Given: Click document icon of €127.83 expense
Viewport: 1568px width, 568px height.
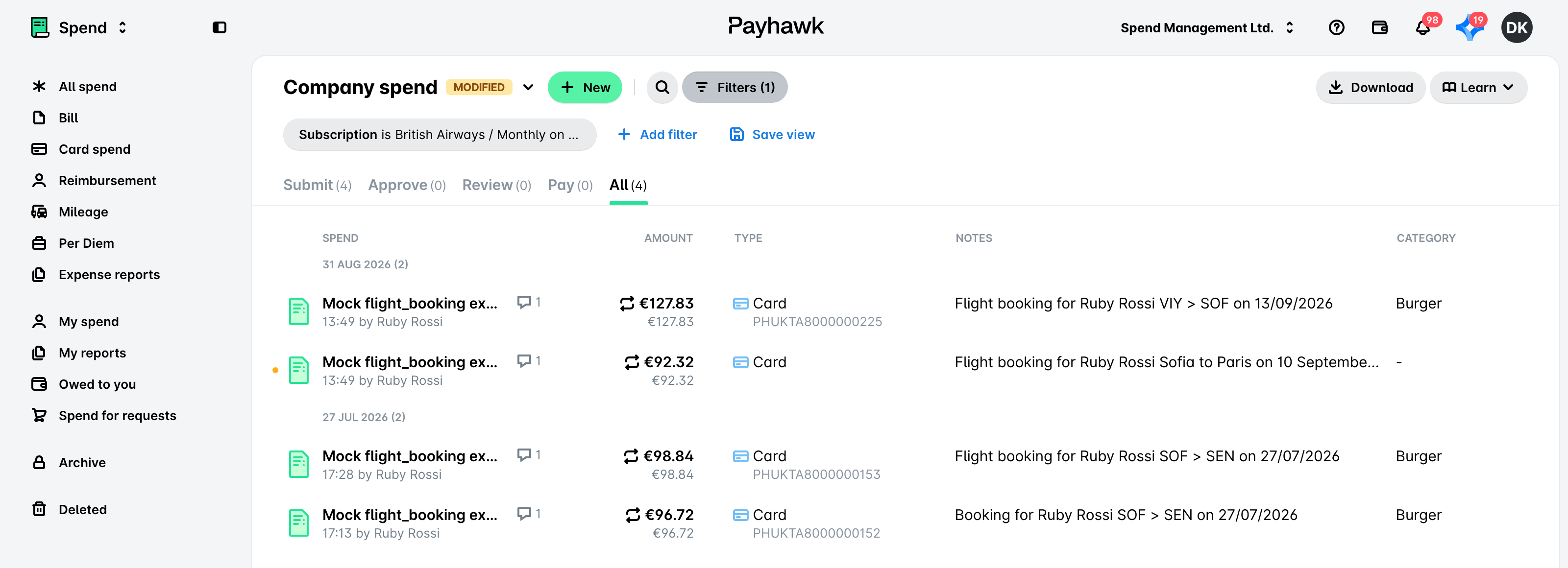Looking at the screenshot, I should tap(298, 311).
